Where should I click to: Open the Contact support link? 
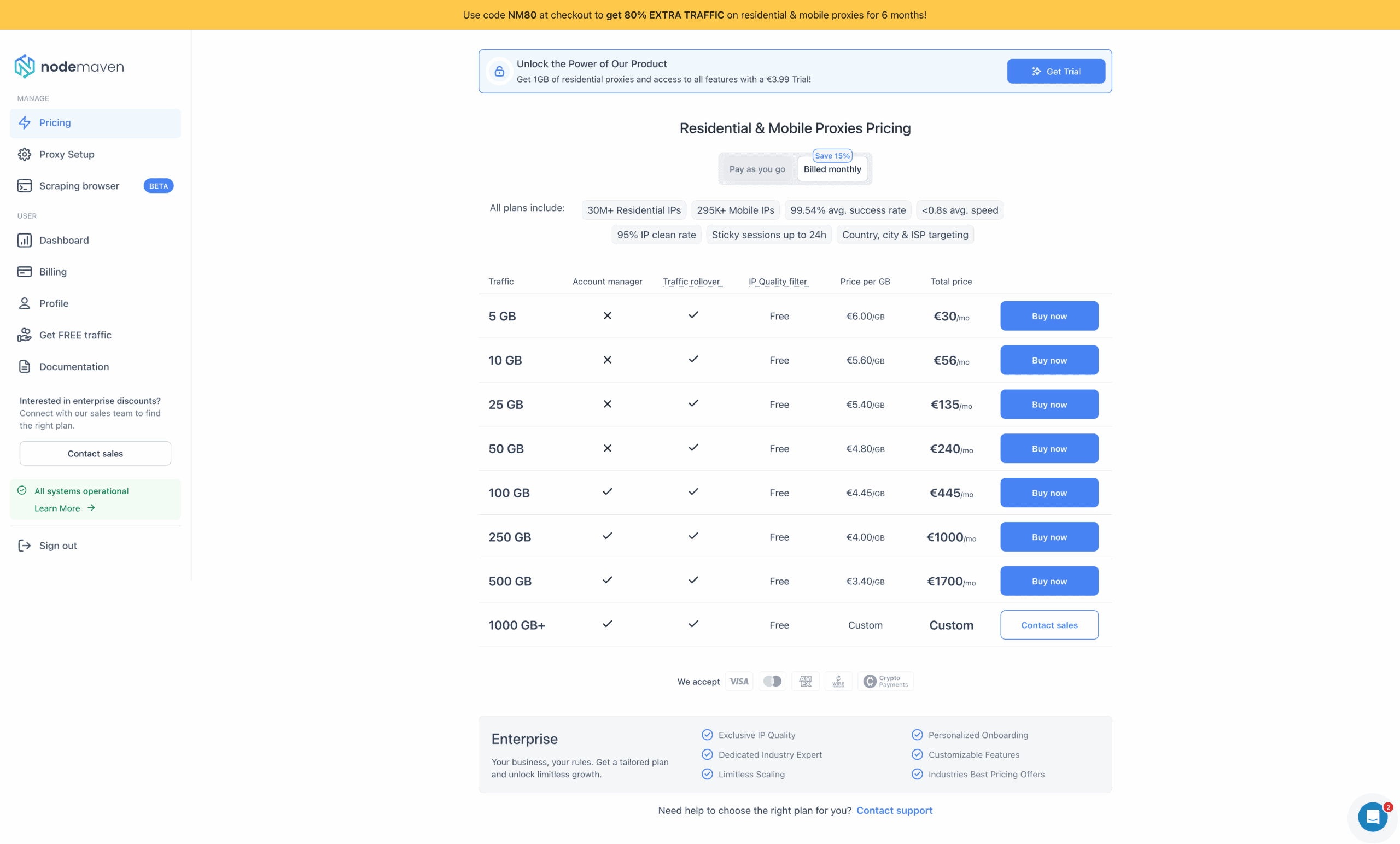(x=894, y=811)
